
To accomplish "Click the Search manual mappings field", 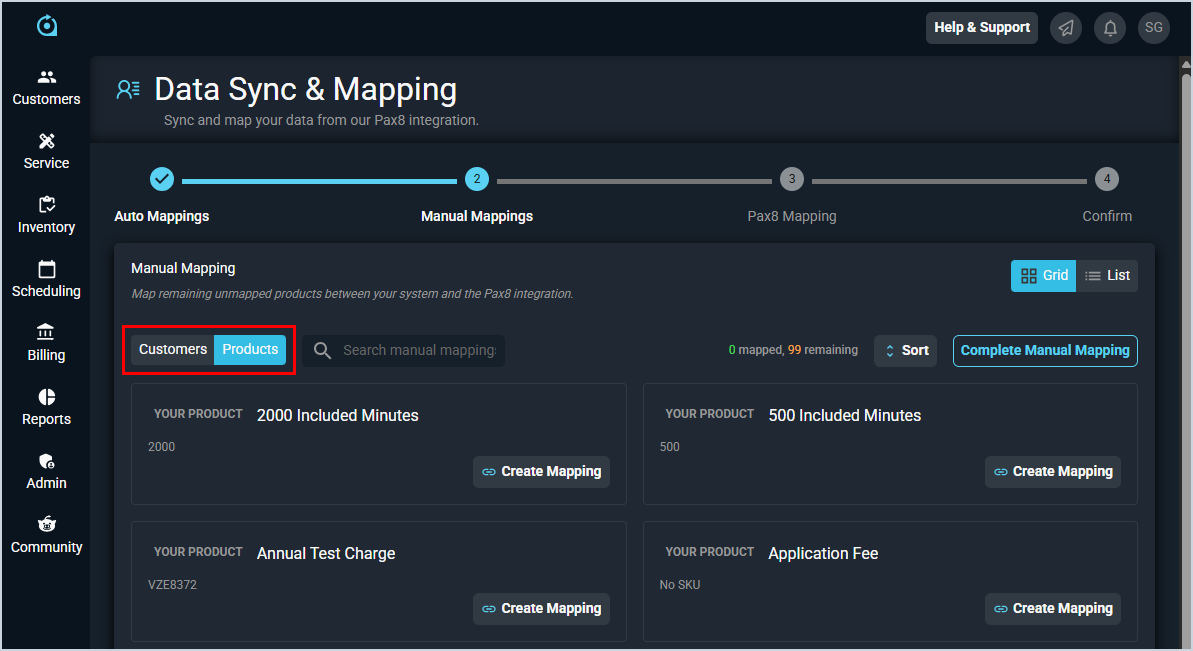I will point(418,351).
